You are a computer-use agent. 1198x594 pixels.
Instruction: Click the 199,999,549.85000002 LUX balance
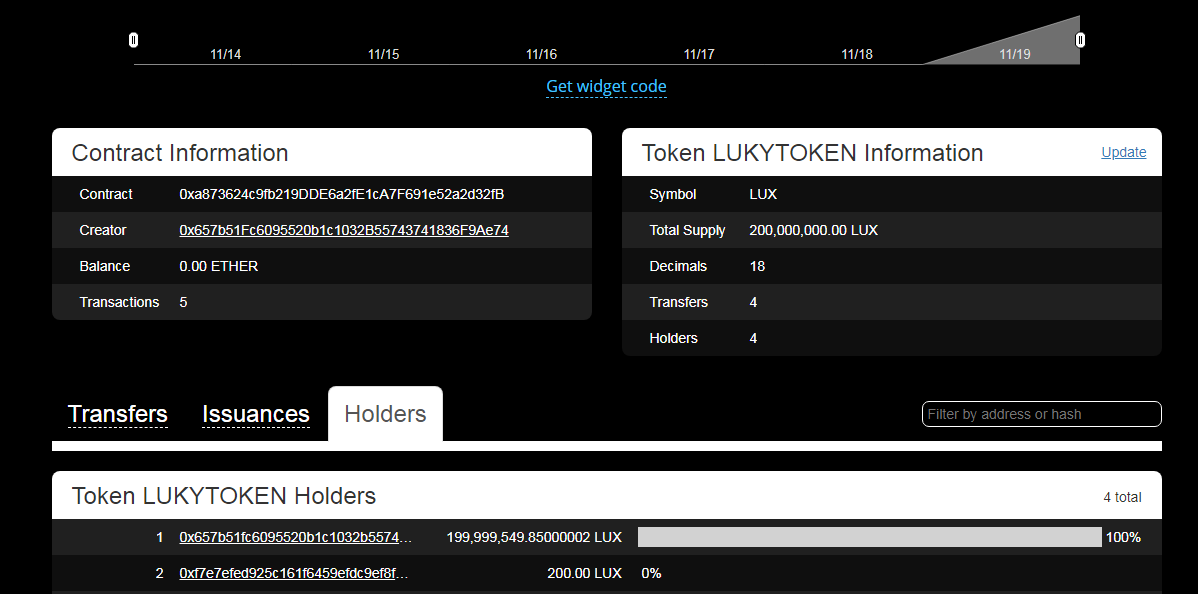534,537
